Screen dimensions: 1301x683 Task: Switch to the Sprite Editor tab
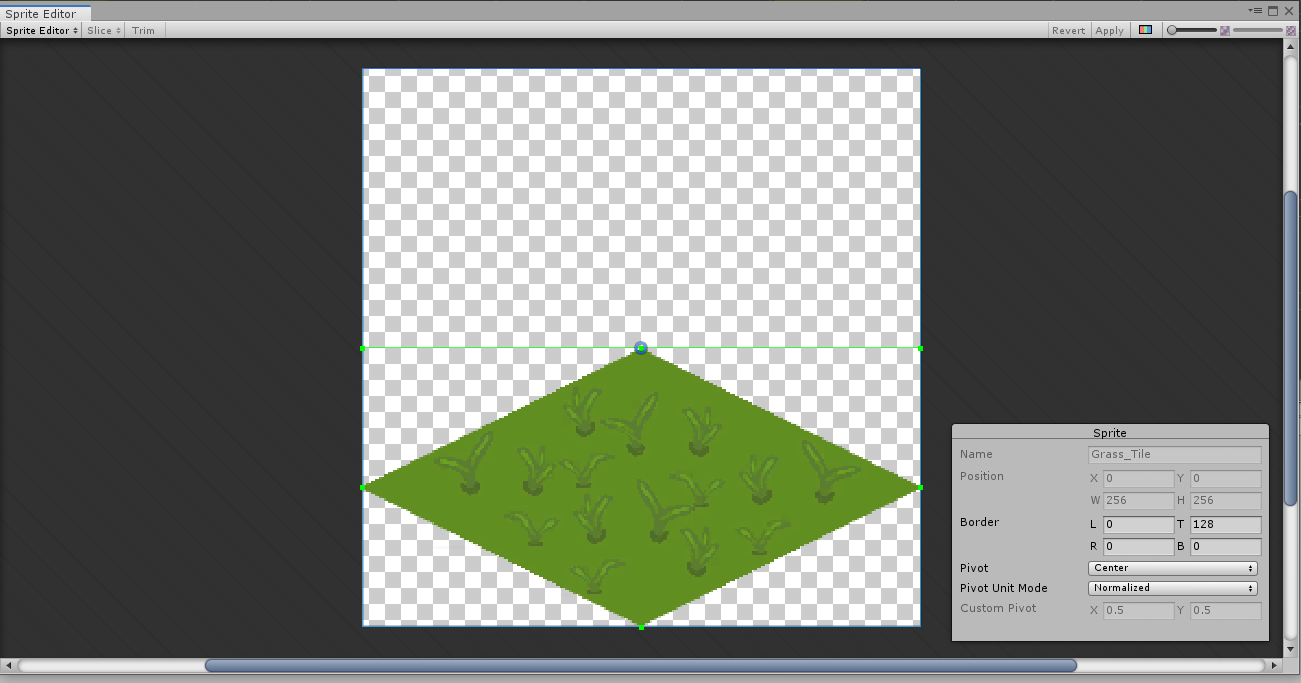pyautogui.click(x=40, y=13)
